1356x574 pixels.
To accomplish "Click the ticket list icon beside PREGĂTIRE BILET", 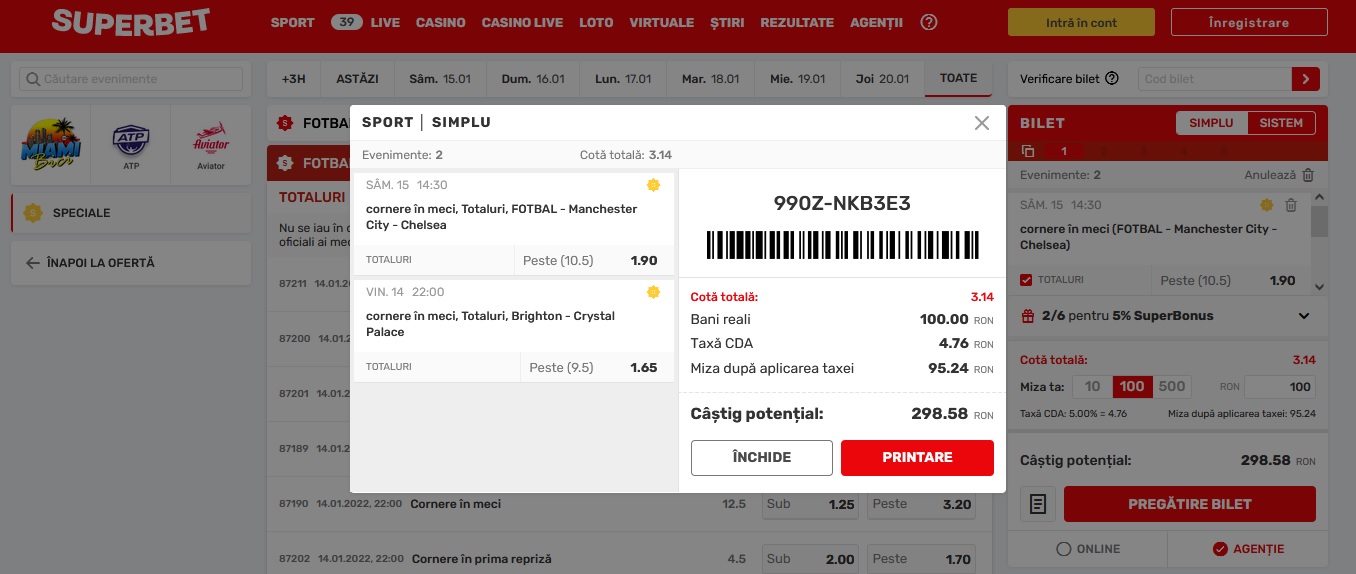I will (x=1038, y=504).
